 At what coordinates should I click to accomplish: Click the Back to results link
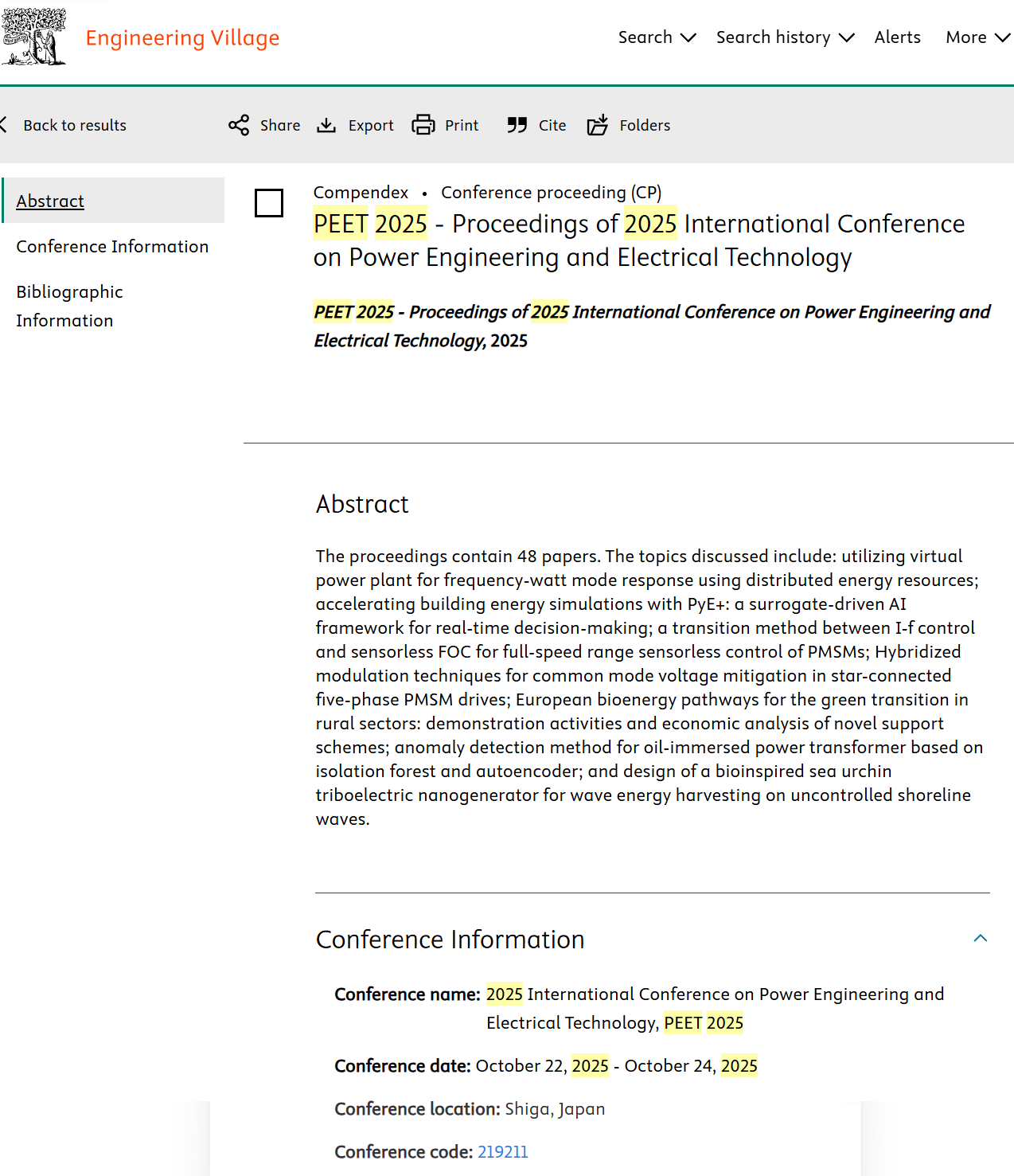tap(75, 125)
